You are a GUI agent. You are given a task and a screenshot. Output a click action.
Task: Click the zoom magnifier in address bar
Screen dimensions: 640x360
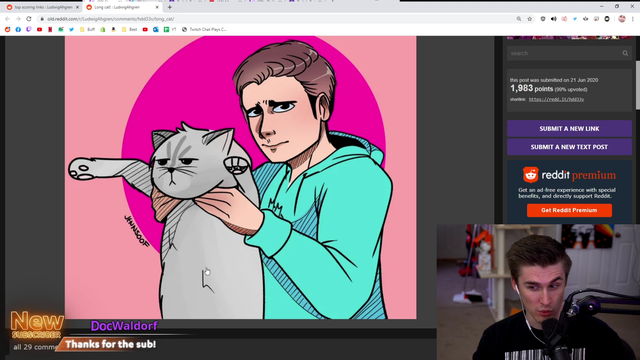(x=519, y=19)
